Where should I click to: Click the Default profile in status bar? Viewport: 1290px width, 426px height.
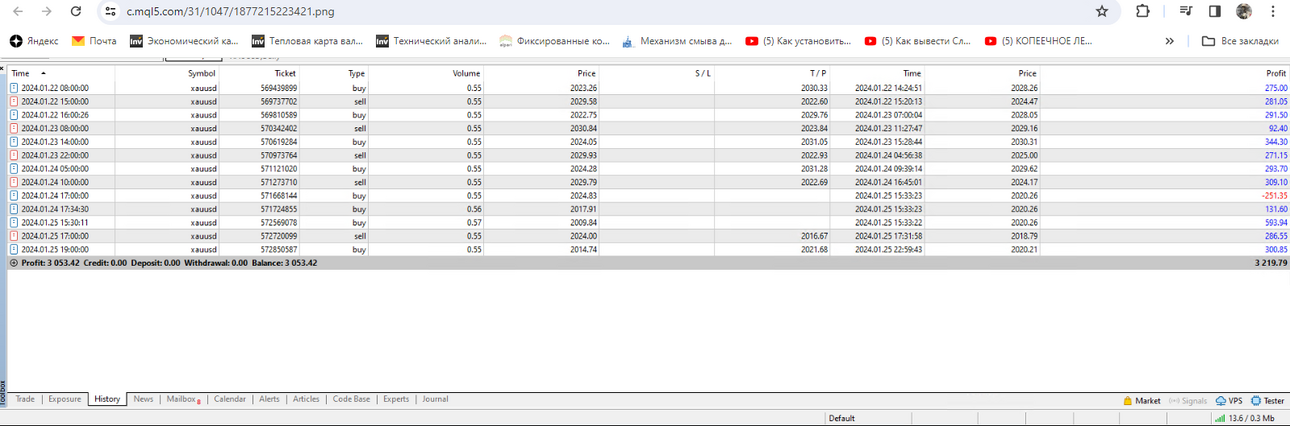tap(842, 418)
